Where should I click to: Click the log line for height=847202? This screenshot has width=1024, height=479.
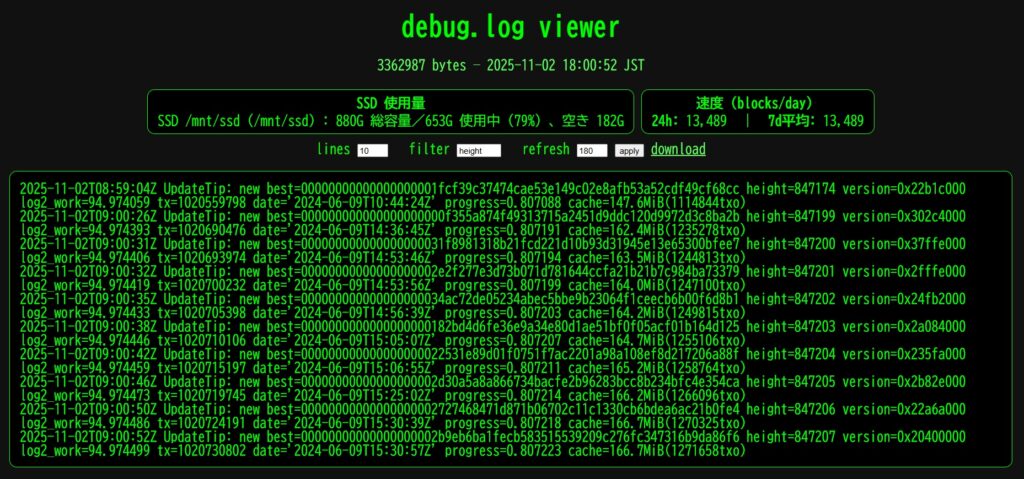click(492, 306)
